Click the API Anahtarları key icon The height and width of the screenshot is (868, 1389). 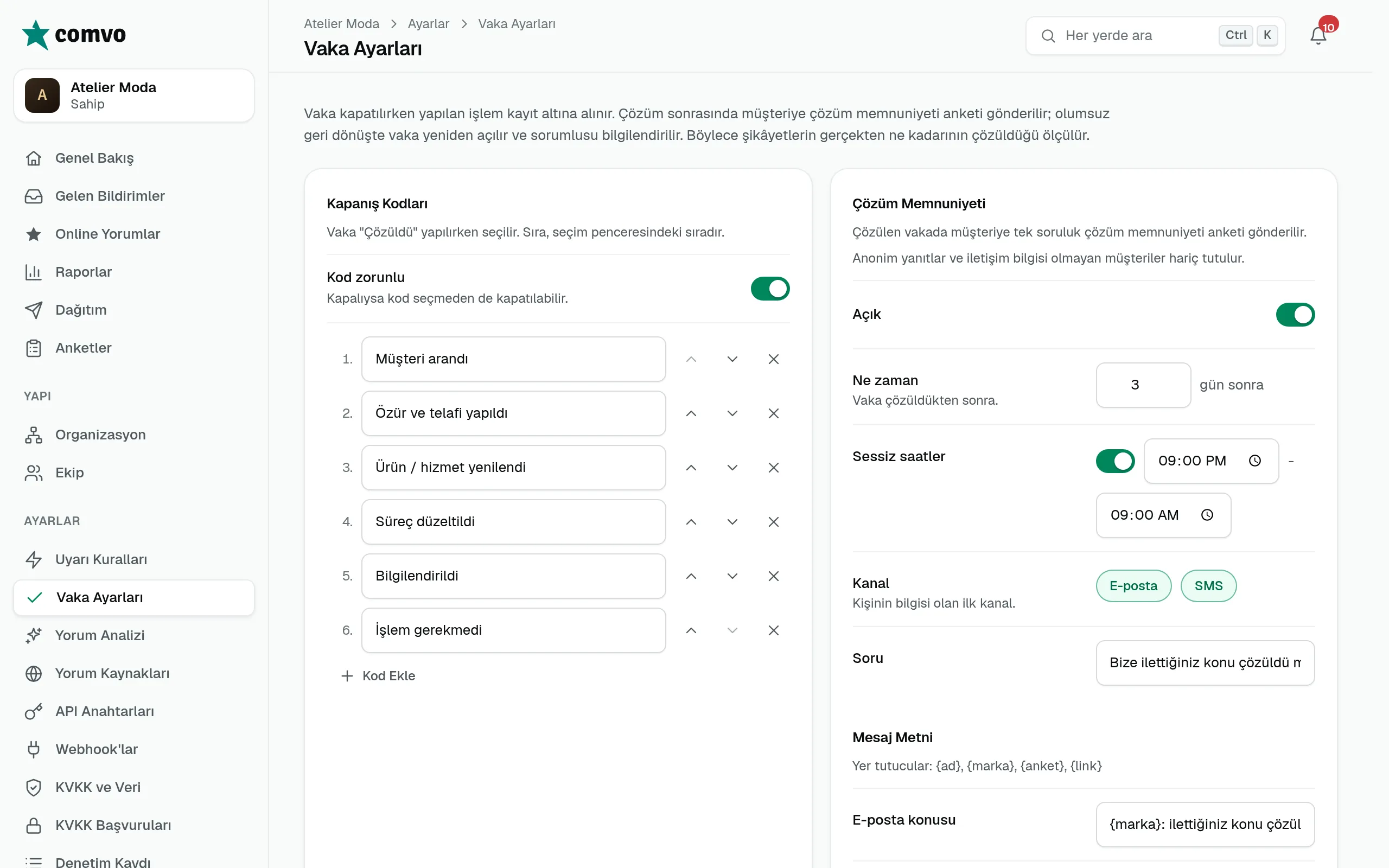[x=34, y=711]
